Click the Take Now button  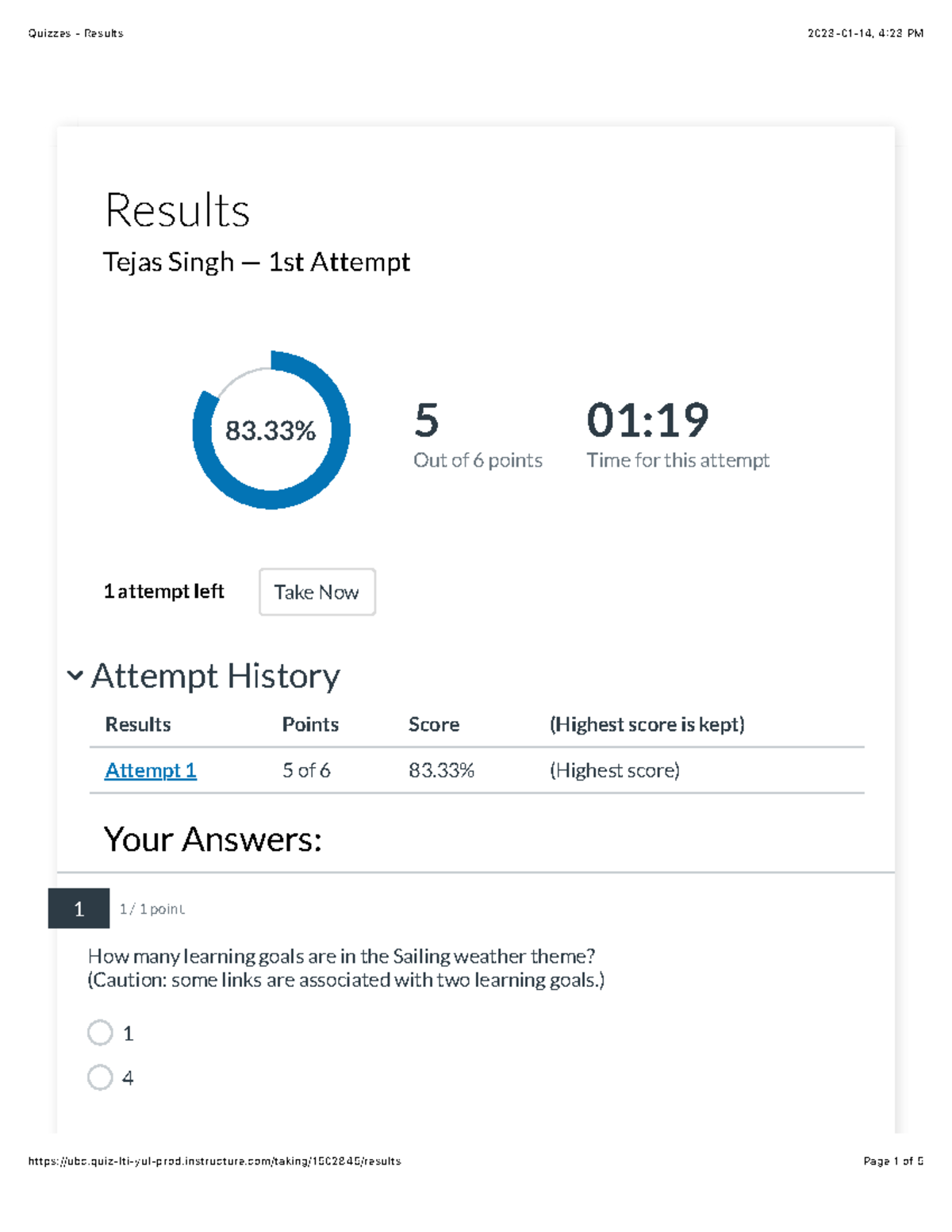(316, 592)
